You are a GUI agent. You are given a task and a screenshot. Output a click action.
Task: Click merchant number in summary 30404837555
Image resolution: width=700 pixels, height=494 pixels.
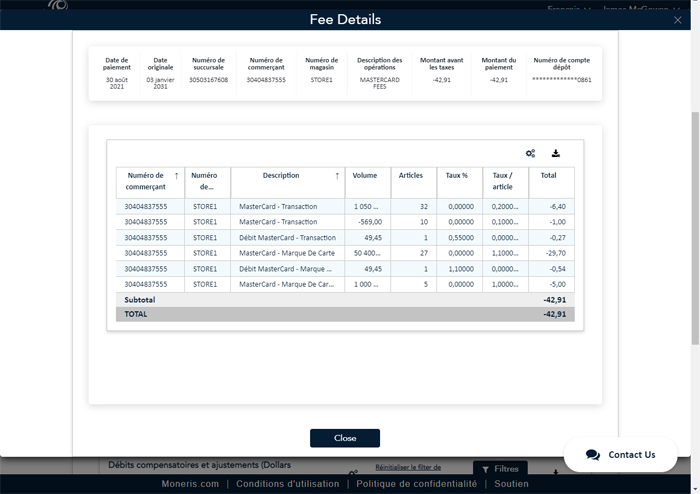266,80
